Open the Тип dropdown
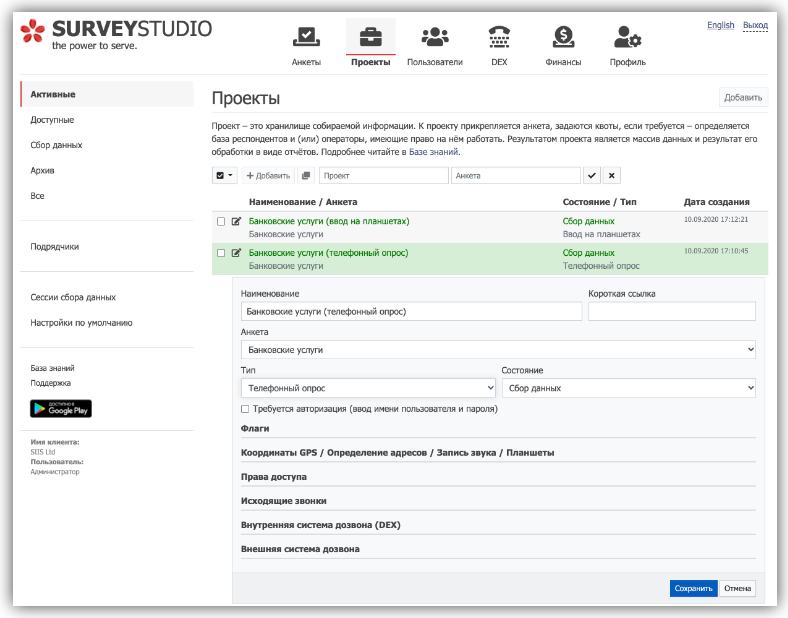Viewport: 788px width, 618px height. (369, 388)
